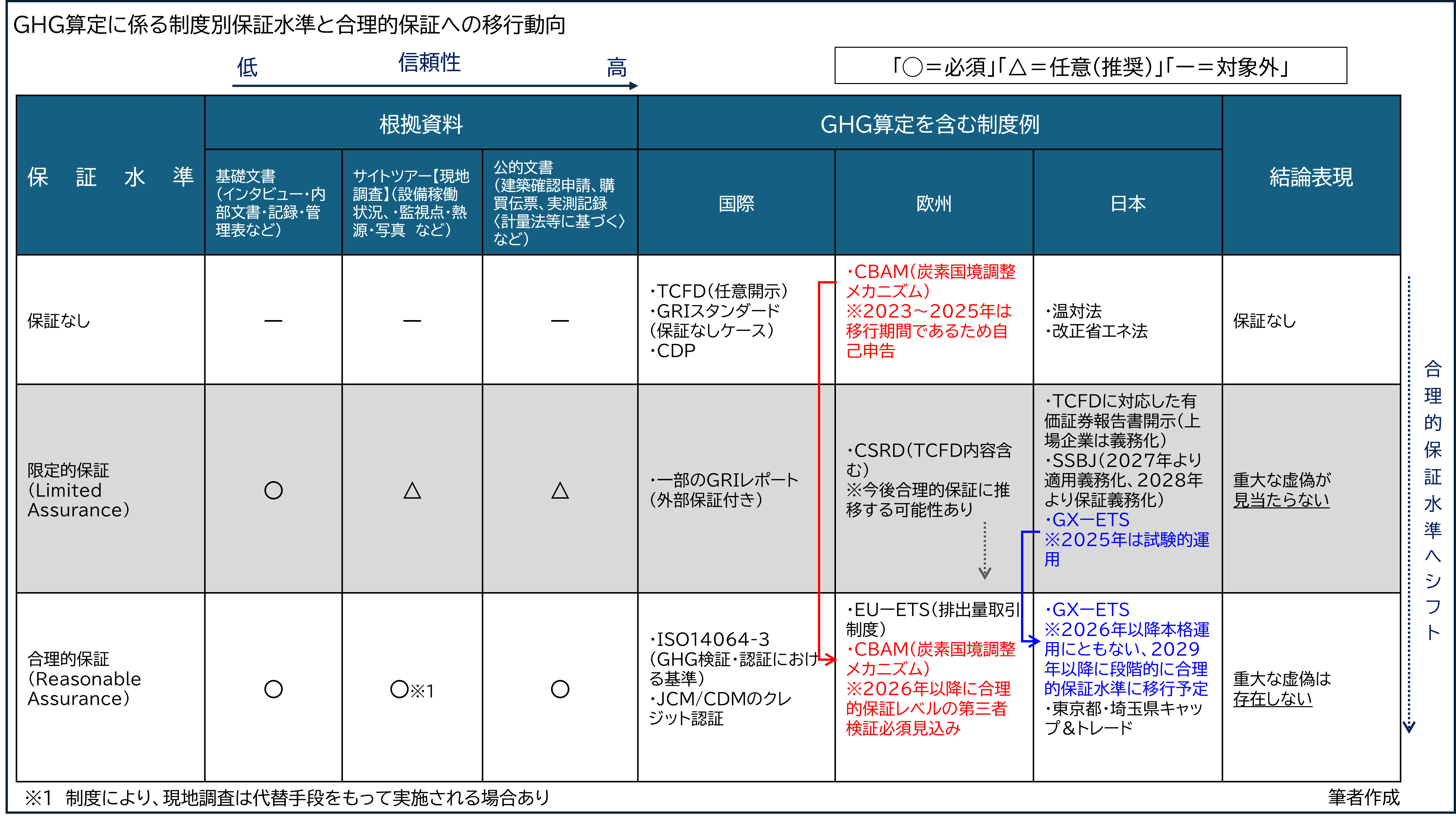Select the ○ mark for 基礎文書 in 合理的保証
1456x818 pixels.
[x=273, y=689]
